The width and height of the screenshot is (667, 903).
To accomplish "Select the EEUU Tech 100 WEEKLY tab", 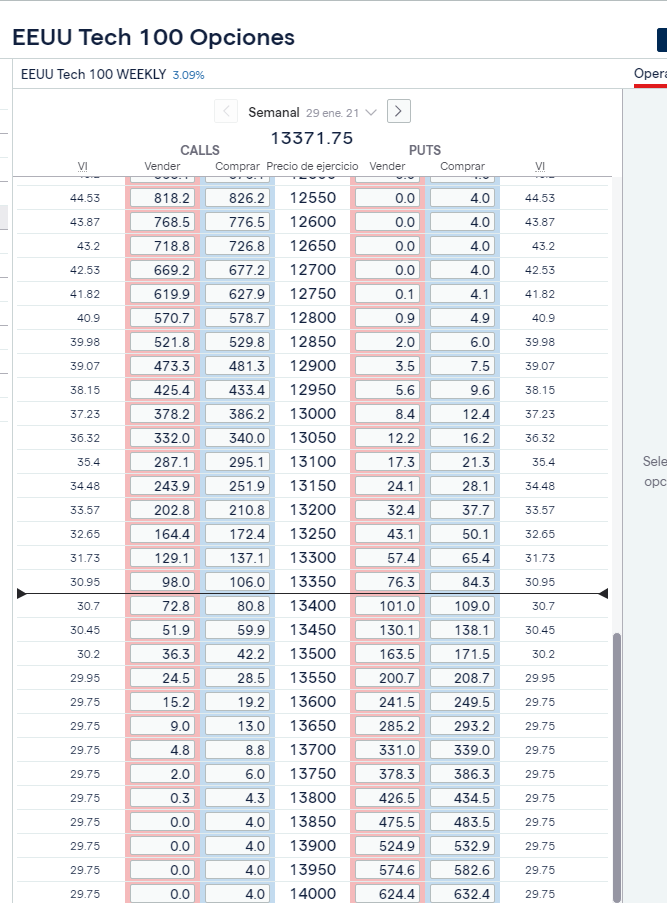I will click(x=93, y=75).
